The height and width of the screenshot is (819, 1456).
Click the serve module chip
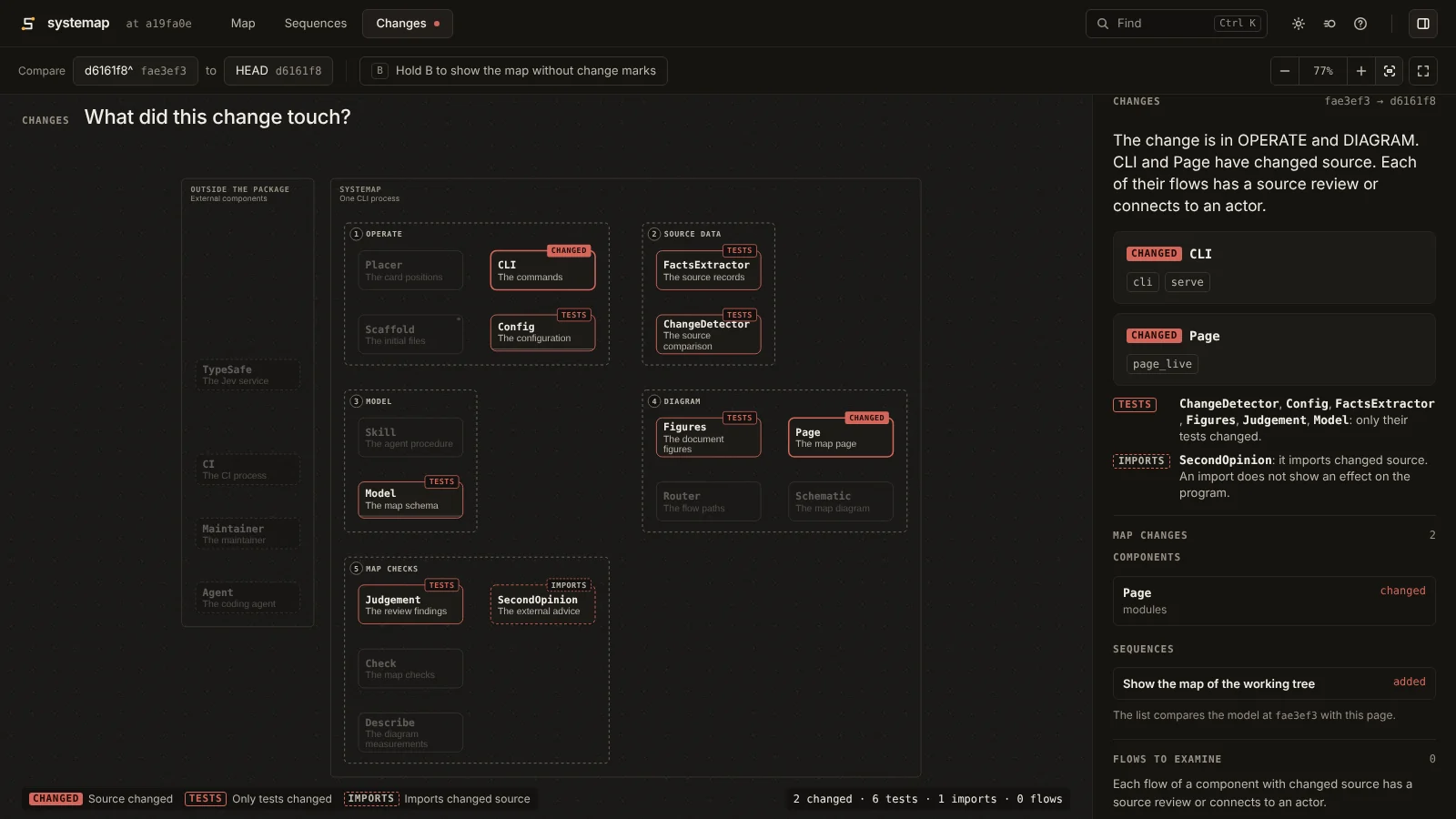tap(1188, 282)
